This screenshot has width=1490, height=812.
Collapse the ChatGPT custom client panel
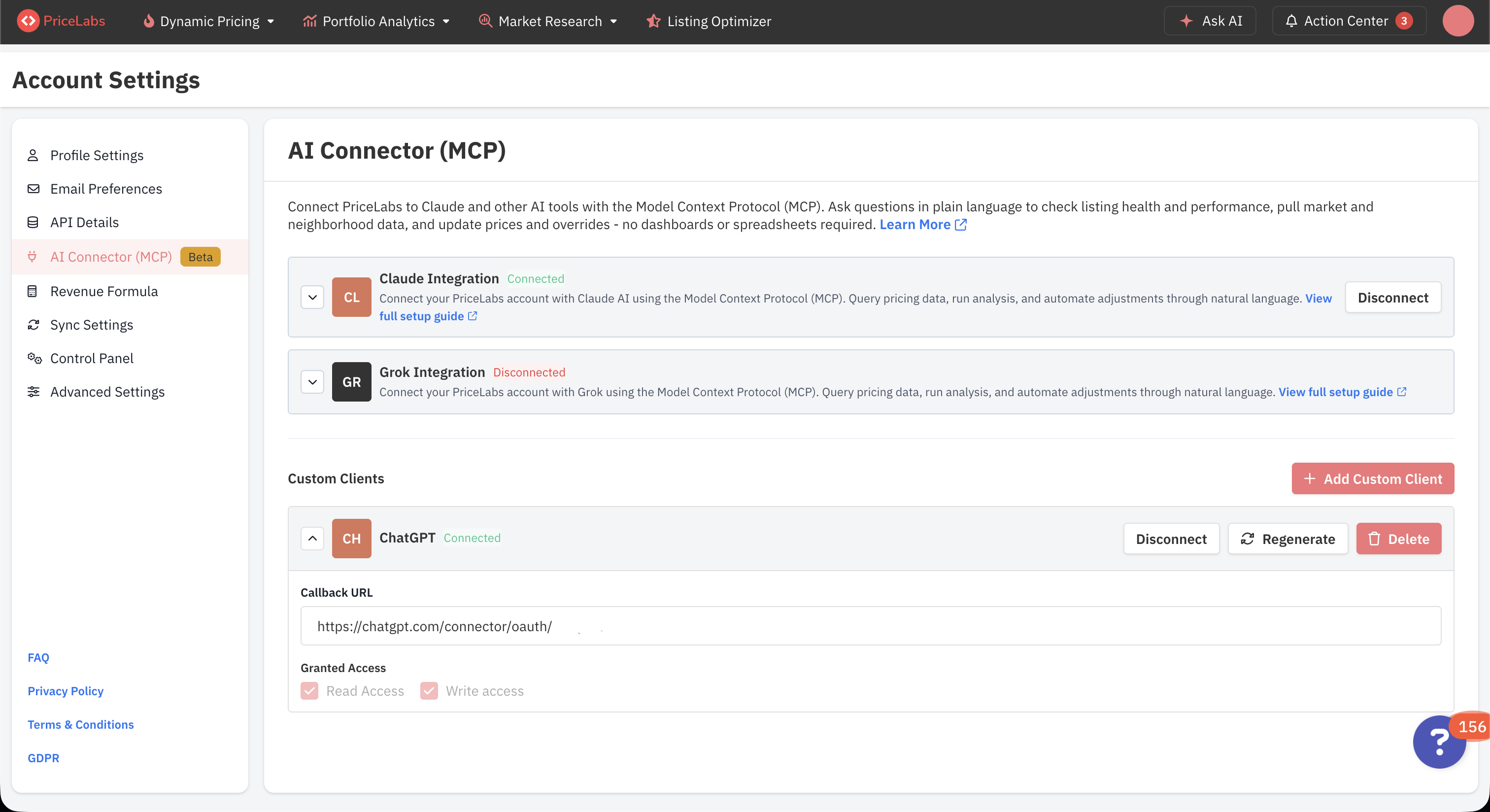click(312, 539)
